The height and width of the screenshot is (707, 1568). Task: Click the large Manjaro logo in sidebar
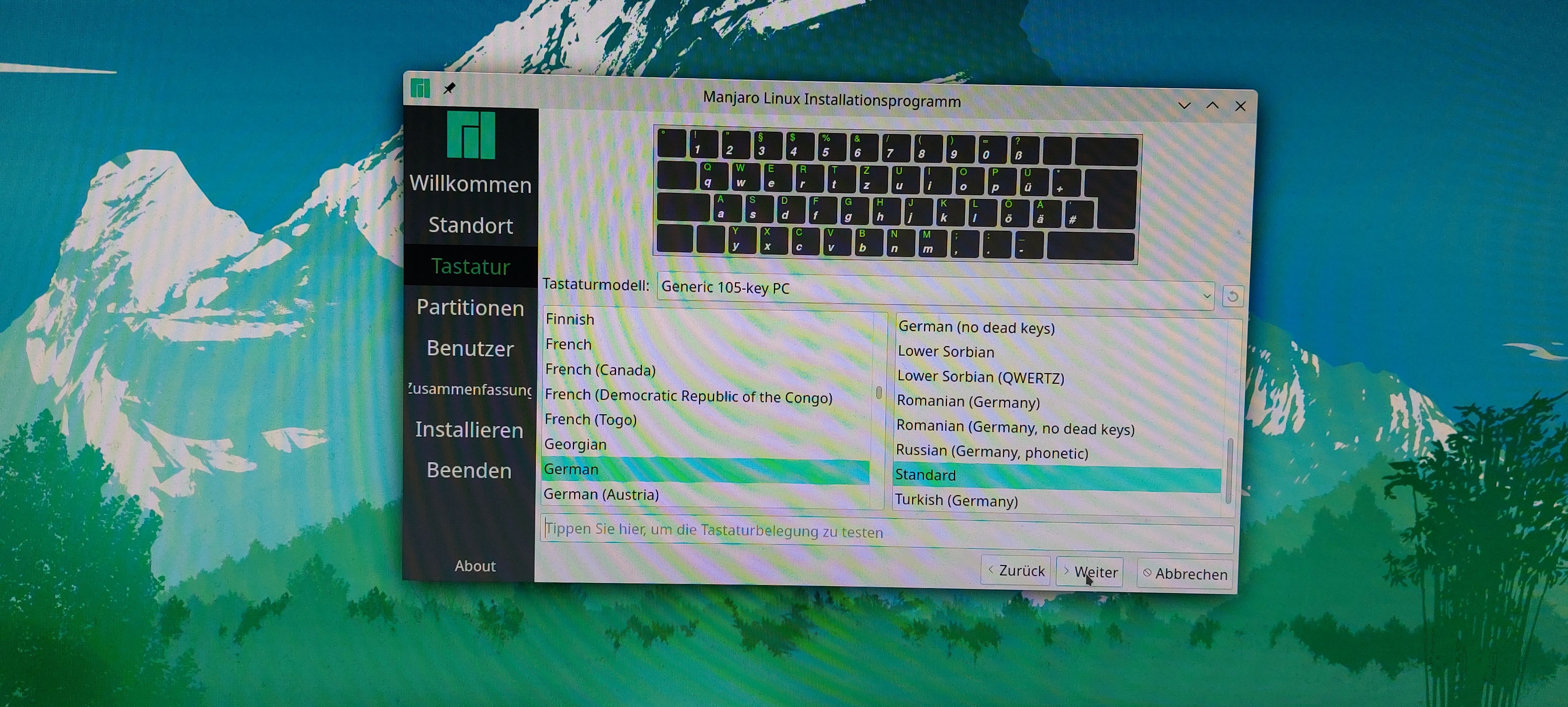tap(471, 135)
